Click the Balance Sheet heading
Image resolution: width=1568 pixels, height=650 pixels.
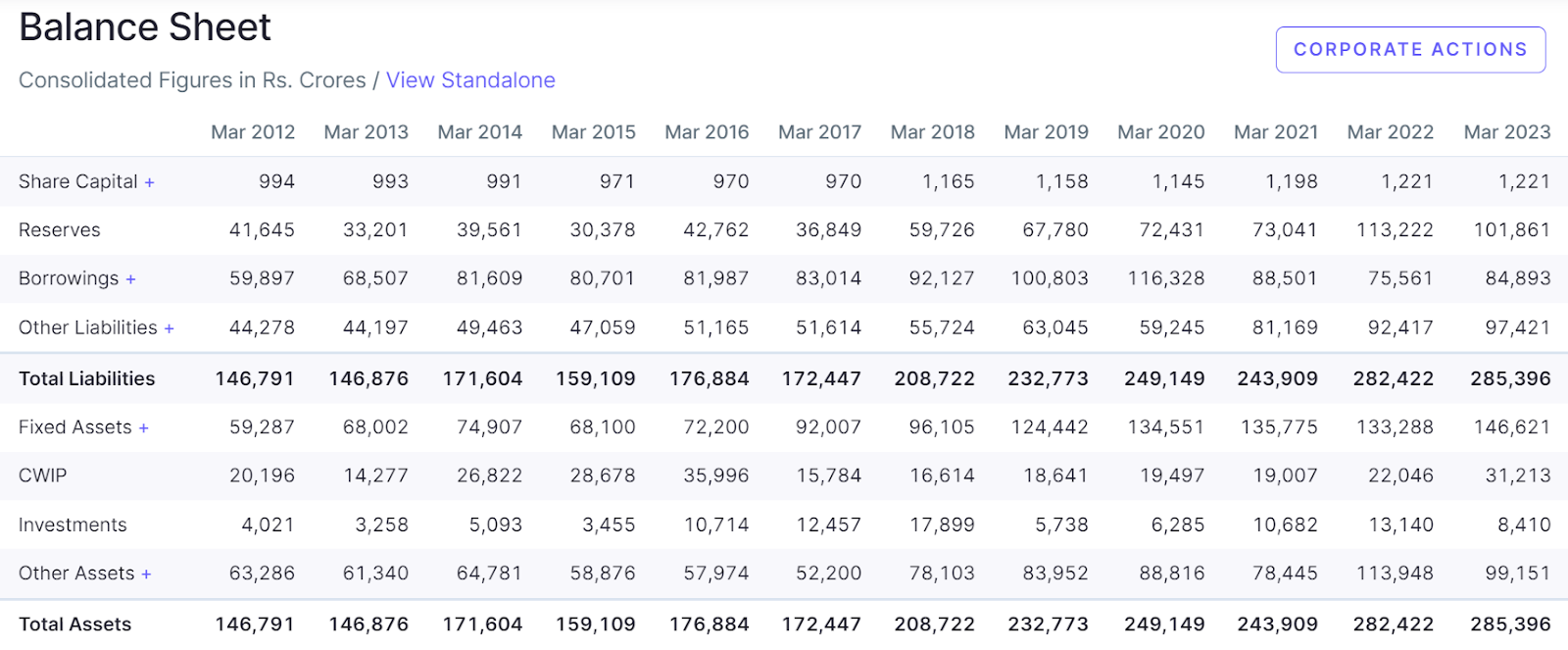point(145,27)
